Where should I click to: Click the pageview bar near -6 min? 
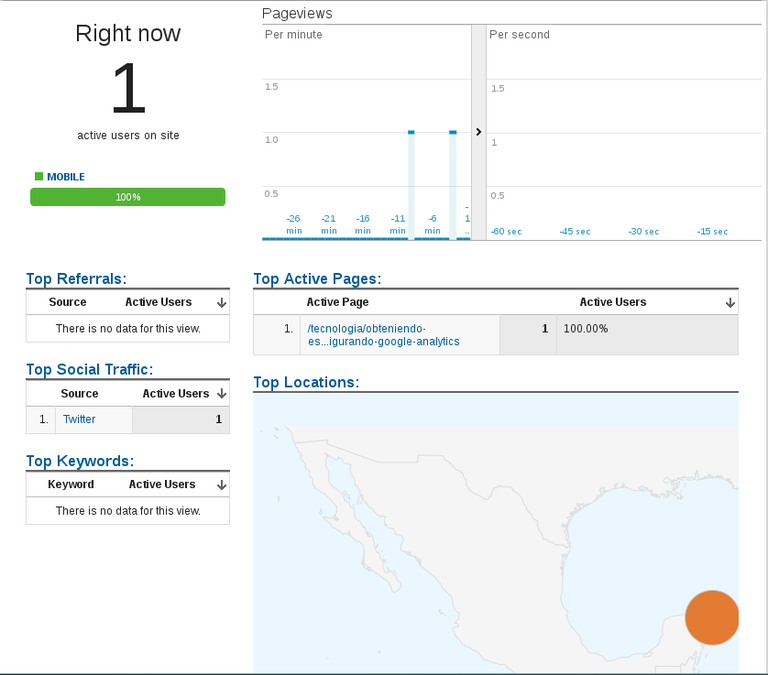tap(453, 185)
